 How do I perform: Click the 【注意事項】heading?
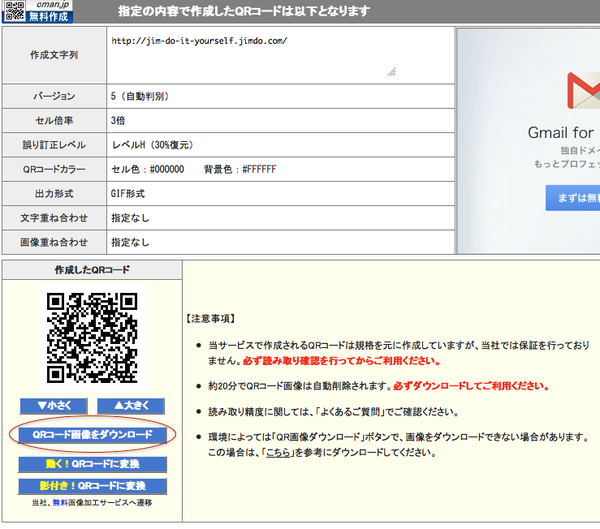click(210, 319)
